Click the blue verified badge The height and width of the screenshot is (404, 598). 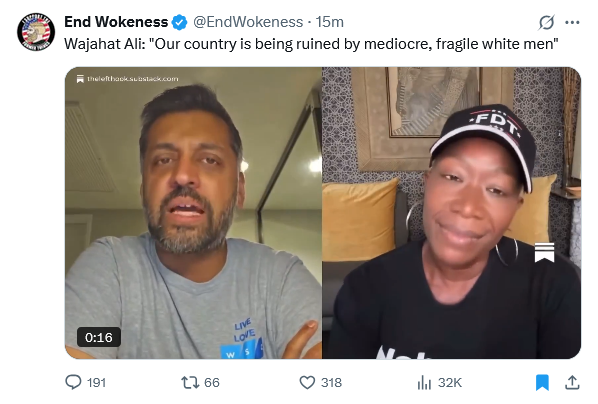(x=179, y=22)
